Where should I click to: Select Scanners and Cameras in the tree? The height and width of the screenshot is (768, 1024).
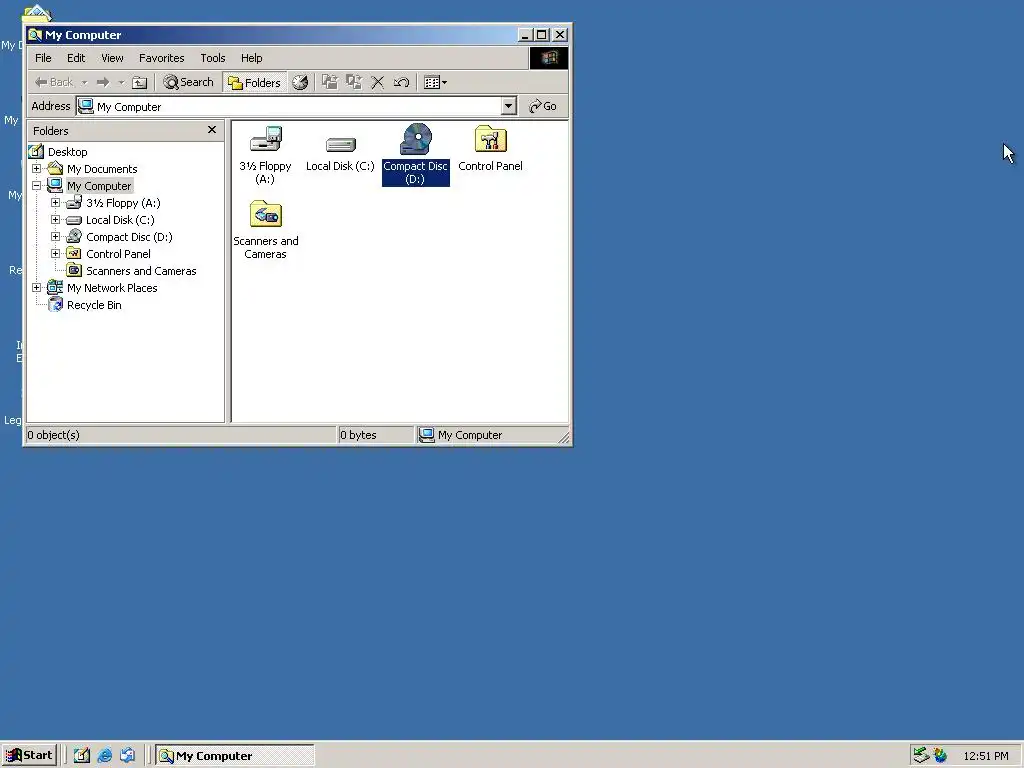(x=141, y=271)
